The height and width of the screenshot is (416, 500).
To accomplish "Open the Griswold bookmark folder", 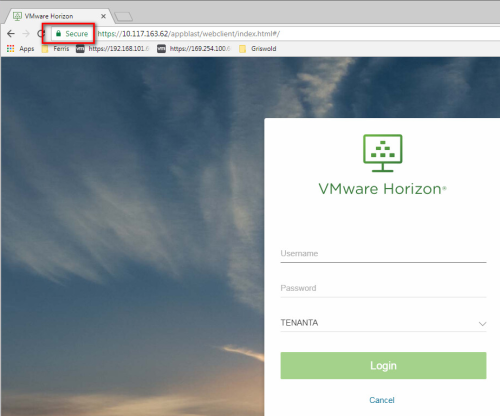I will (x=258, y=49).
